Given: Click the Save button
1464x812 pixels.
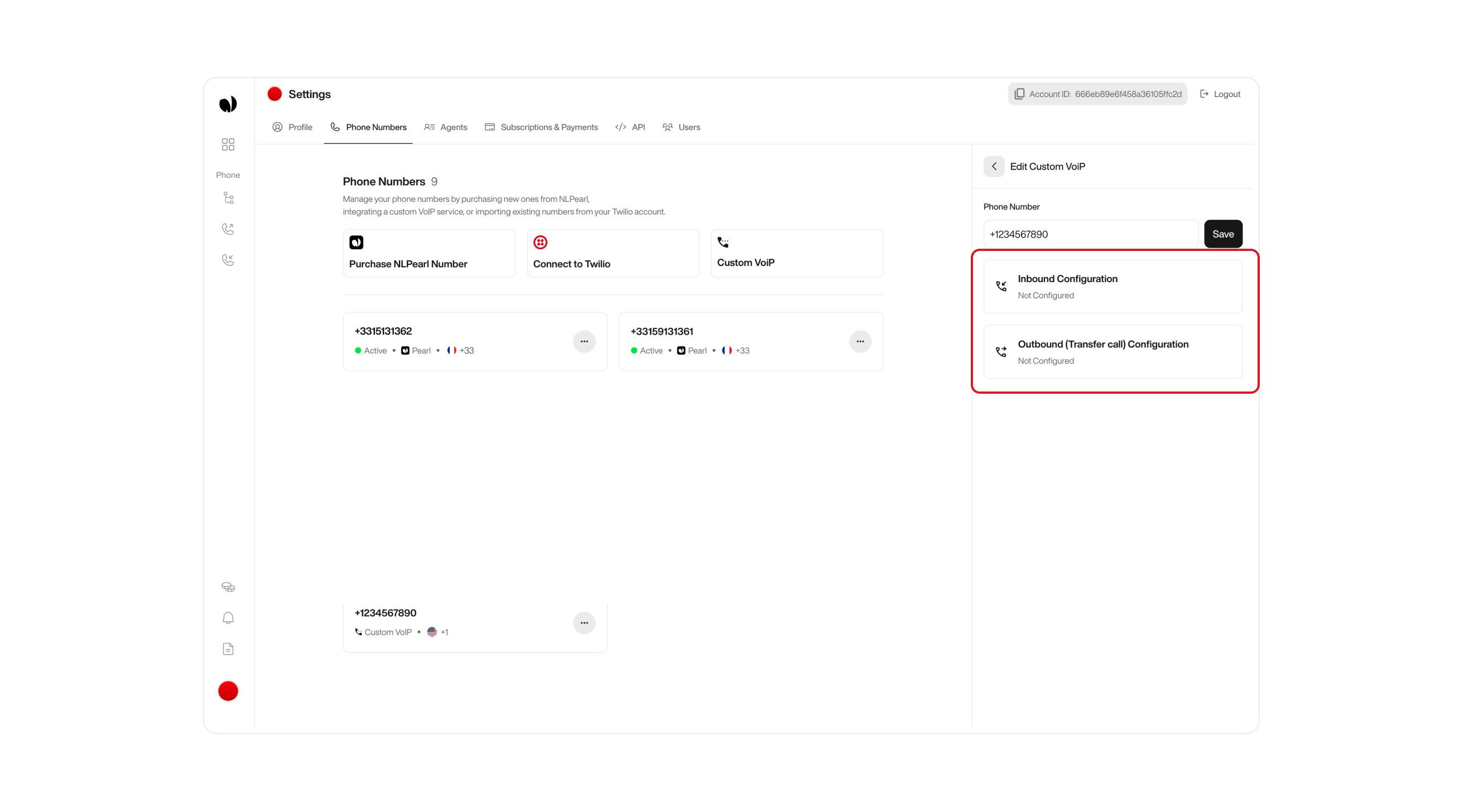Looking at the screenshot, I should [x=1223, y=234].
